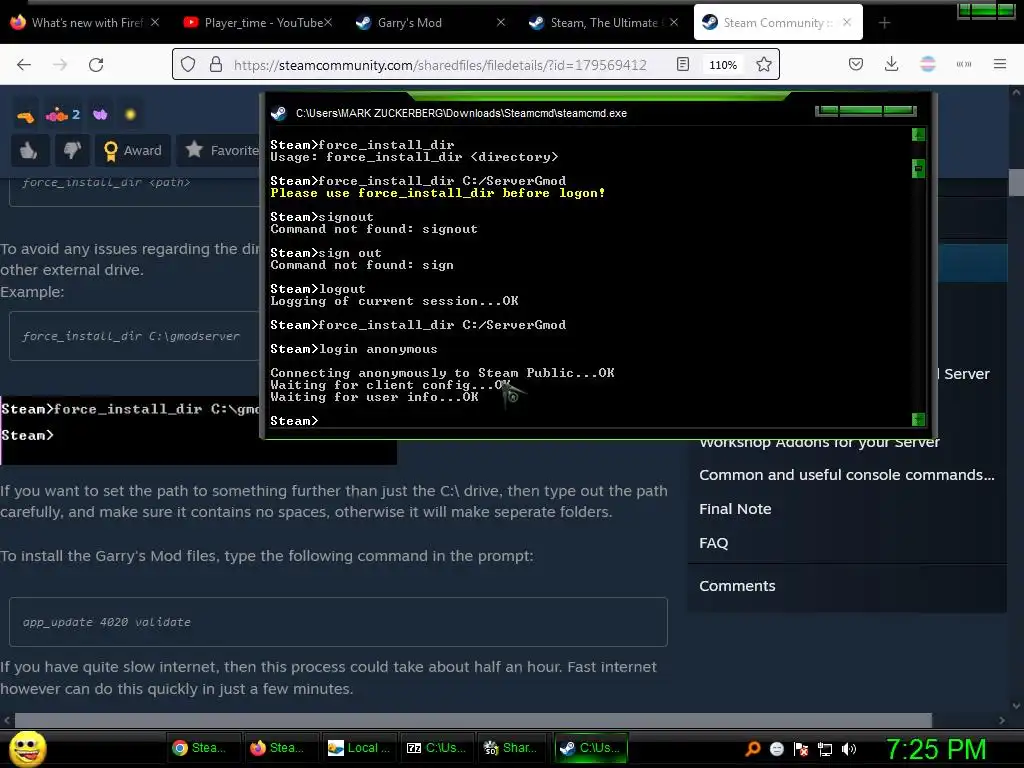Open the smiley Start button

27,748
